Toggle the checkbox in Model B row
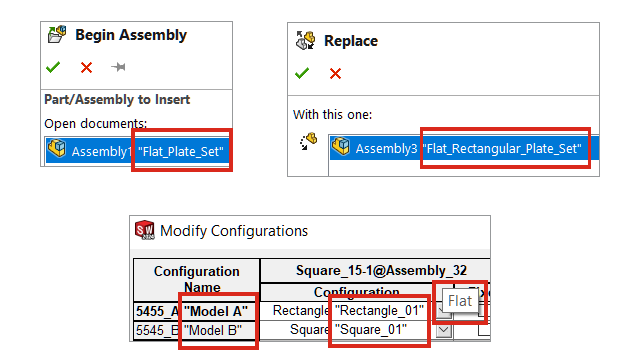The image size is (640, 360). click(484, 329)
